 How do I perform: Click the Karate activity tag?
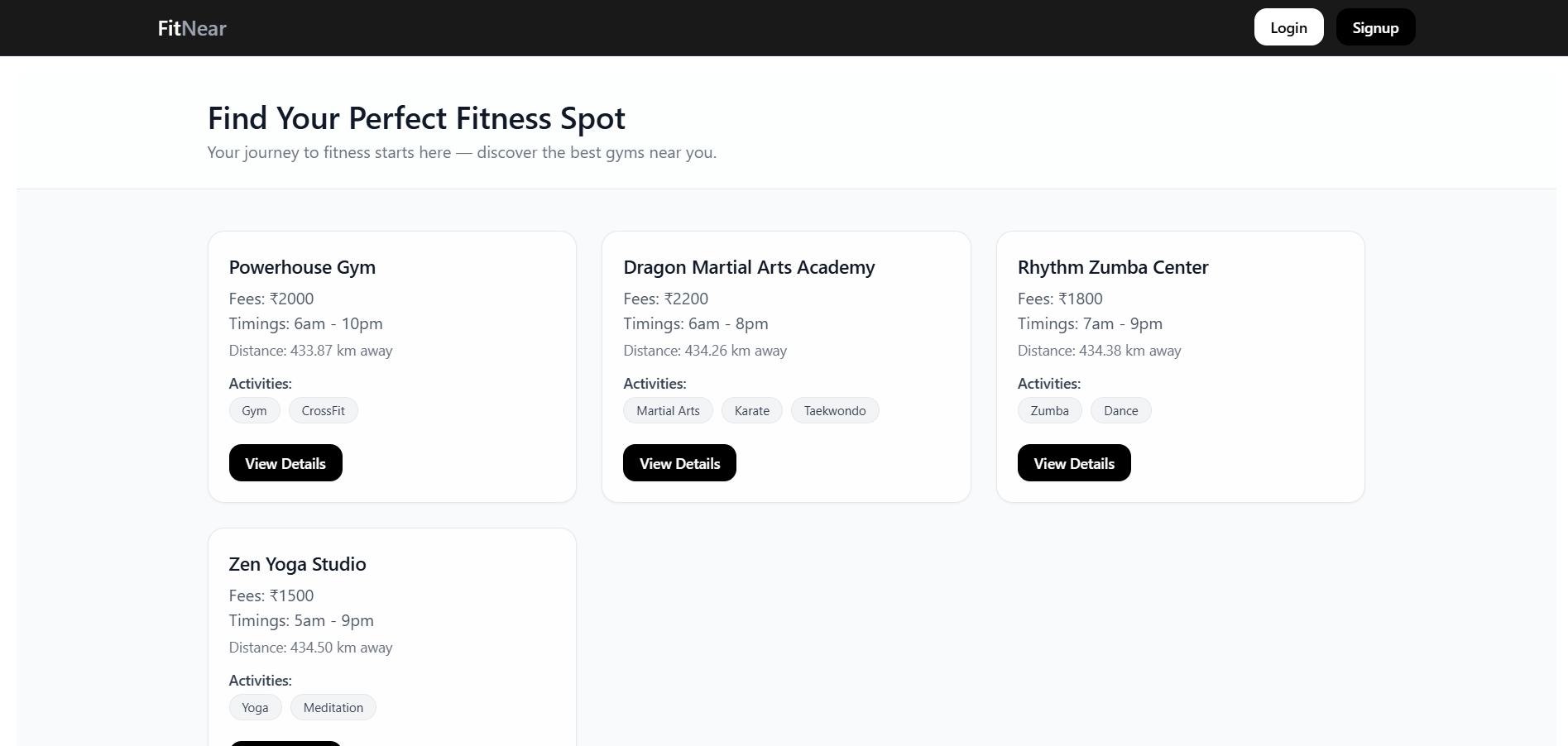[x=751, y=411]
